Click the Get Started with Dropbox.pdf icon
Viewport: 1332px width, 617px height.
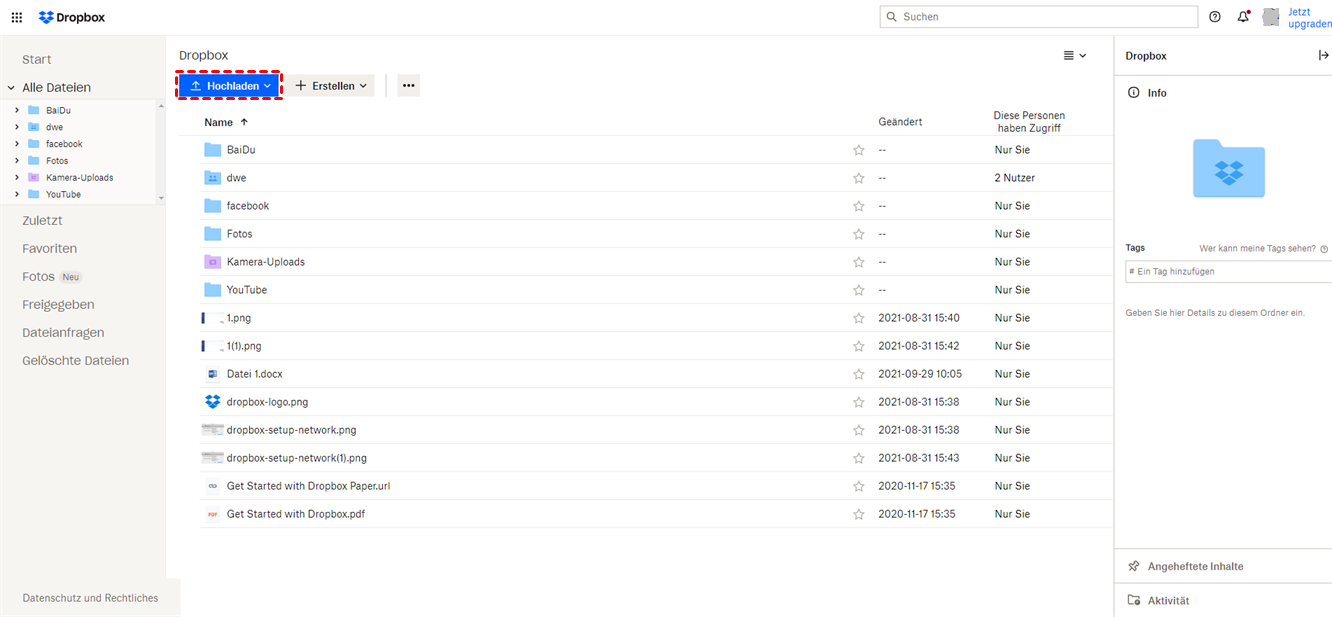212,514
